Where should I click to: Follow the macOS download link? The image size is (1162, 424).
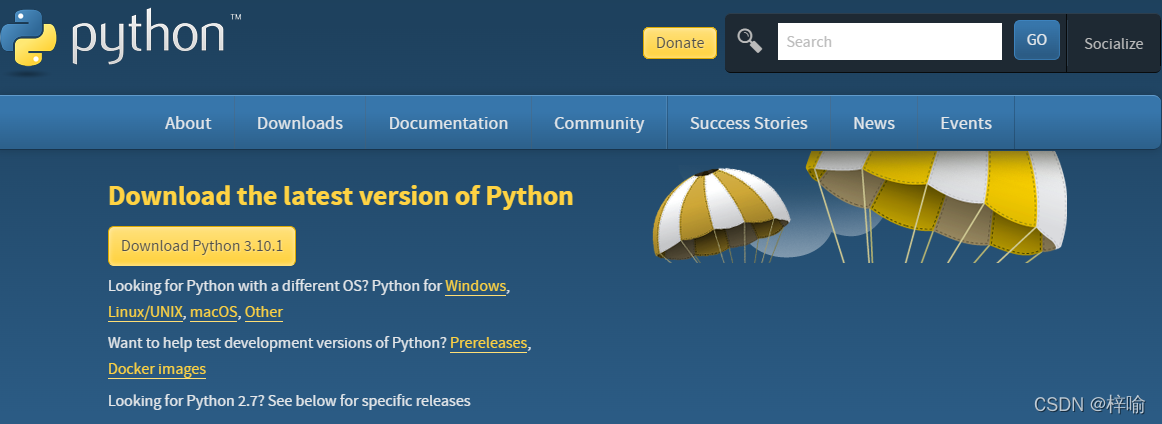click(213, 312)
